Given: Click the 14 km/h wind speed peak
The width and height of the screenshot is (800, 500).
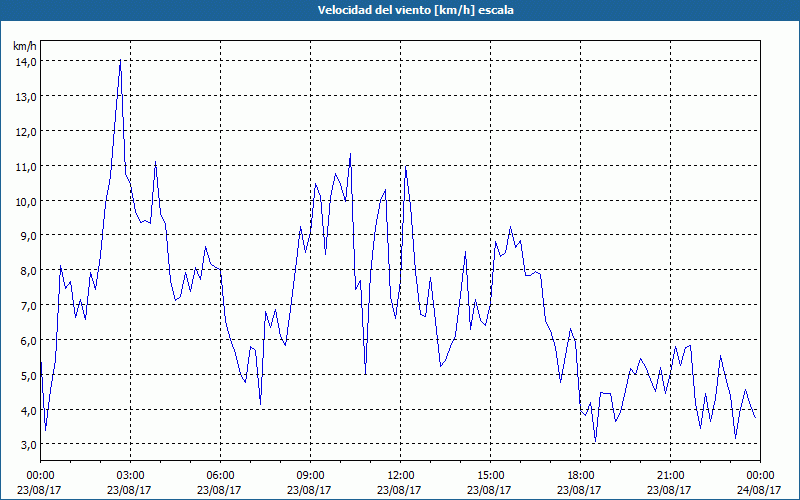Looking at the screenshot, I should point(120,60).
